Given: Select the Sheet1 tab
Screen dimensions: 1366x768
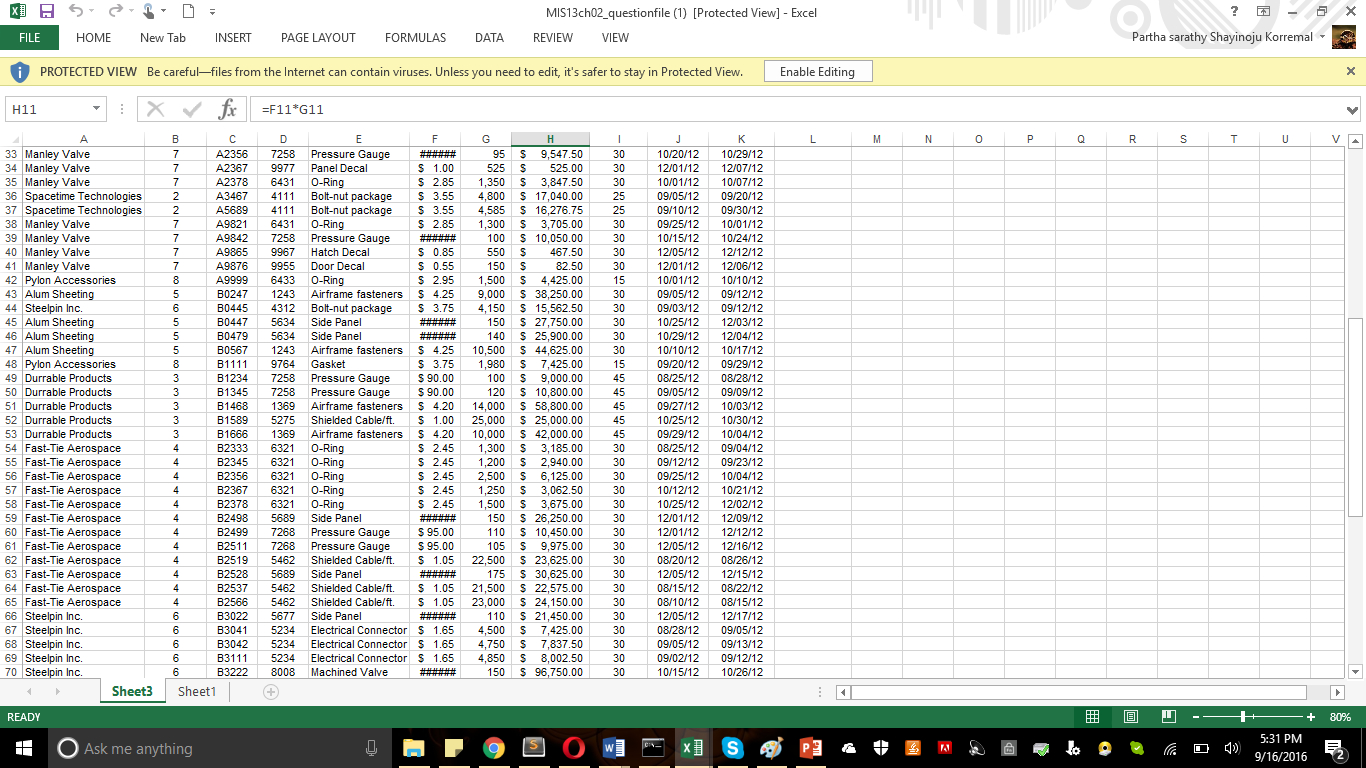Looking at the screenshot, I should coord(196,691).
